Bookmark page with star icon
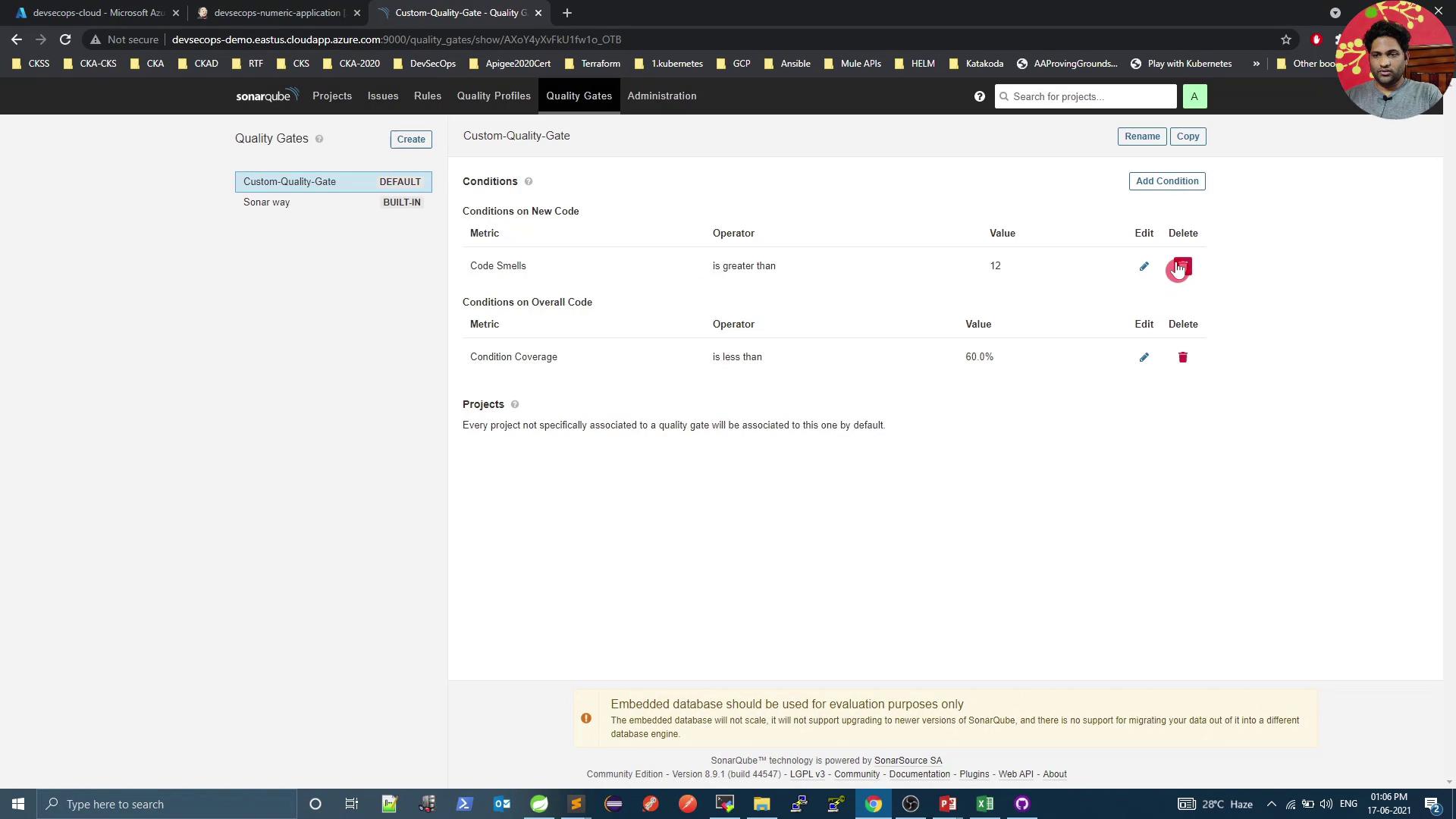 (x=1285, y=39)
